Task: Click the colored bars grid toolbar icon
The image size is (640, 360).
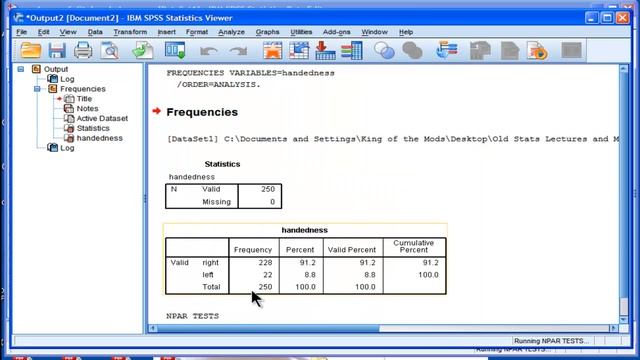Action: [x=351, y=51]
